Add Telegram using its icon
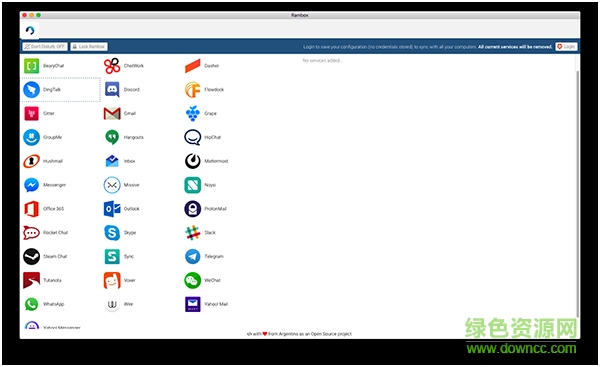 pyautogui.click(x=192, y=256)
